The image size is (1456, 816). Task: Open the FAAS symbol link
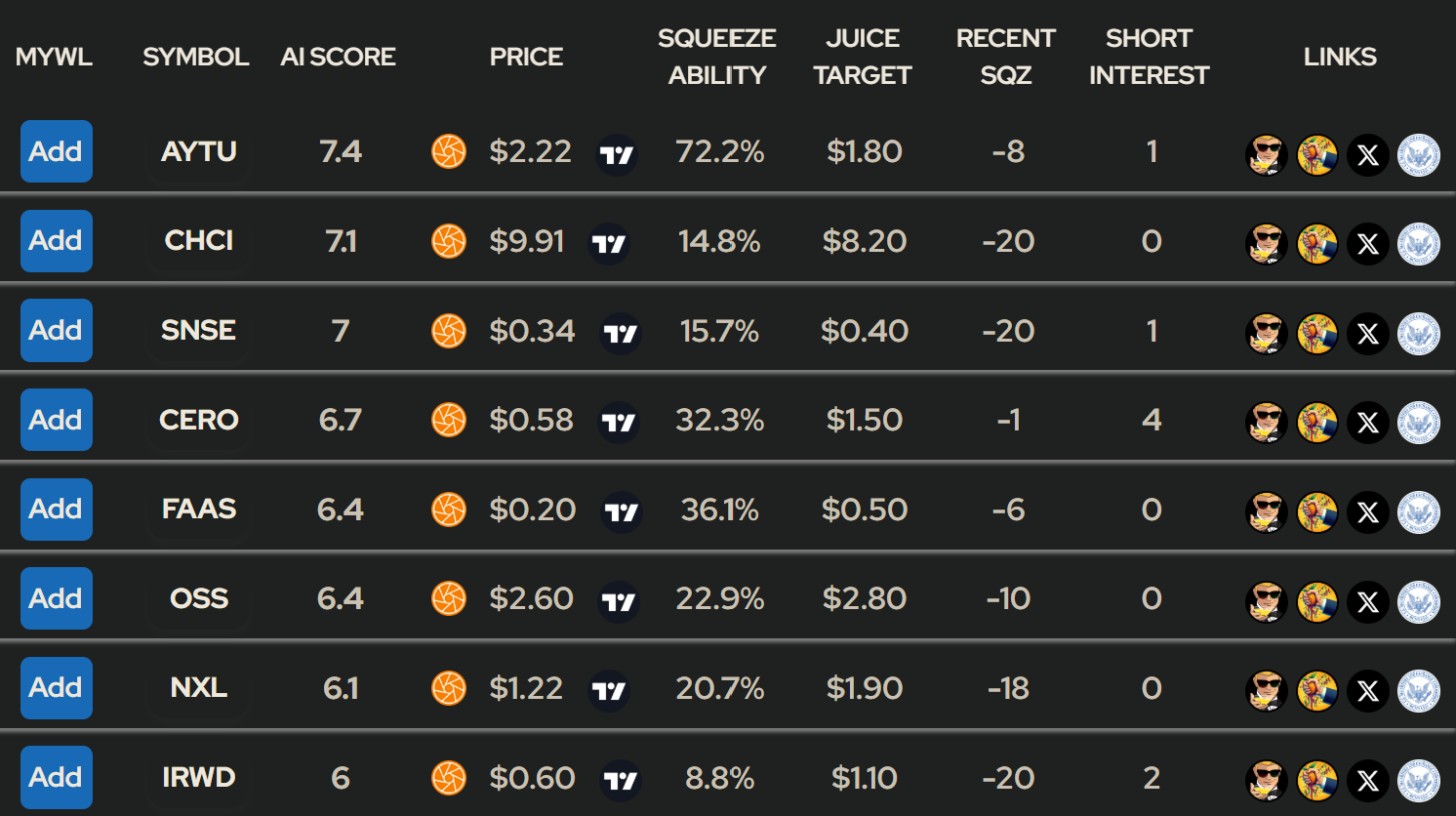pos(199,509)
